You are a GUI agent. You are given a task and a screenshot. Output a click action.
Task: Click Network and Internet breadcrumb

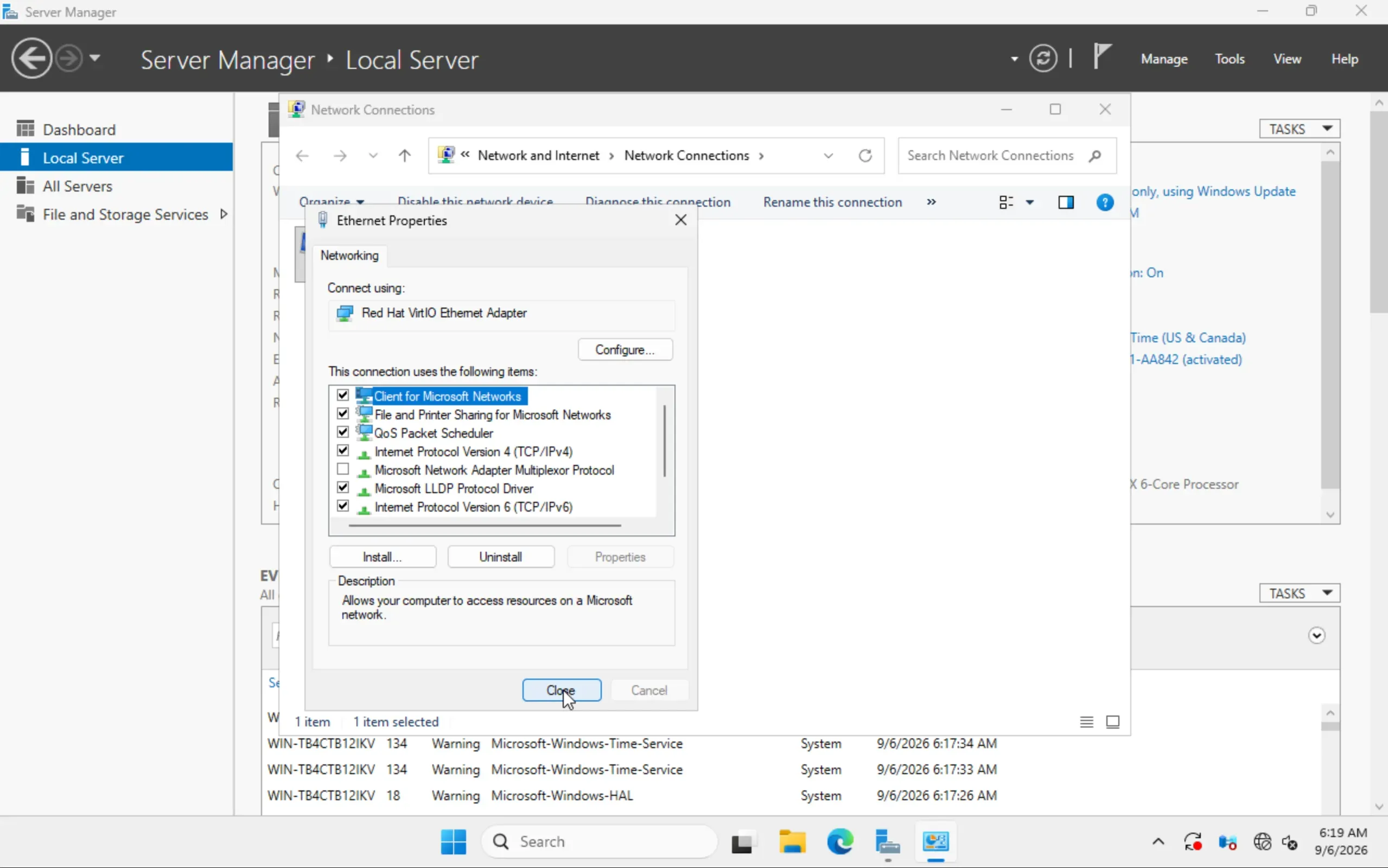[x=538, y=156]
